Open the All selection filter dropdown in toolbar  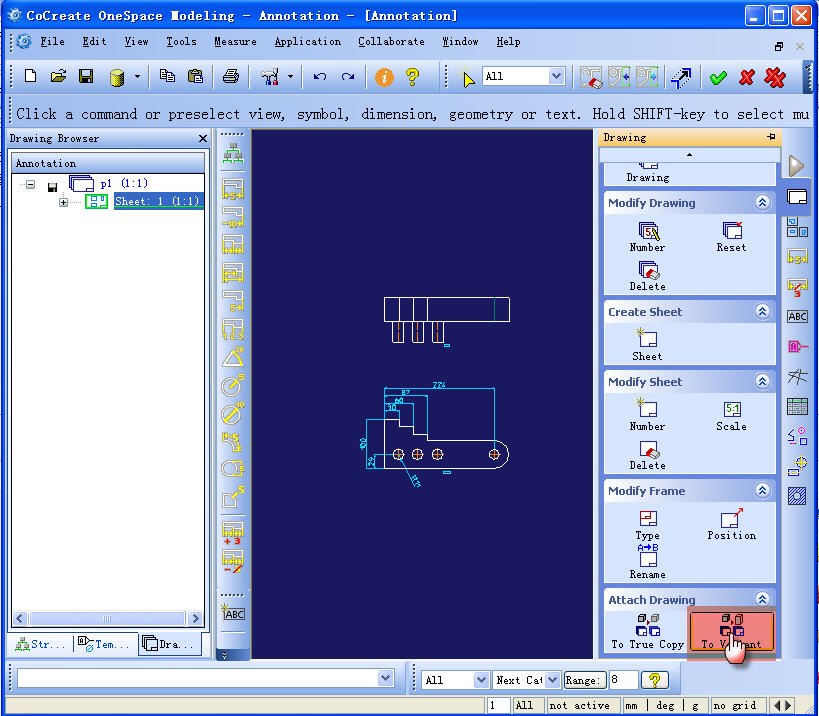click(x=557, y=76)
